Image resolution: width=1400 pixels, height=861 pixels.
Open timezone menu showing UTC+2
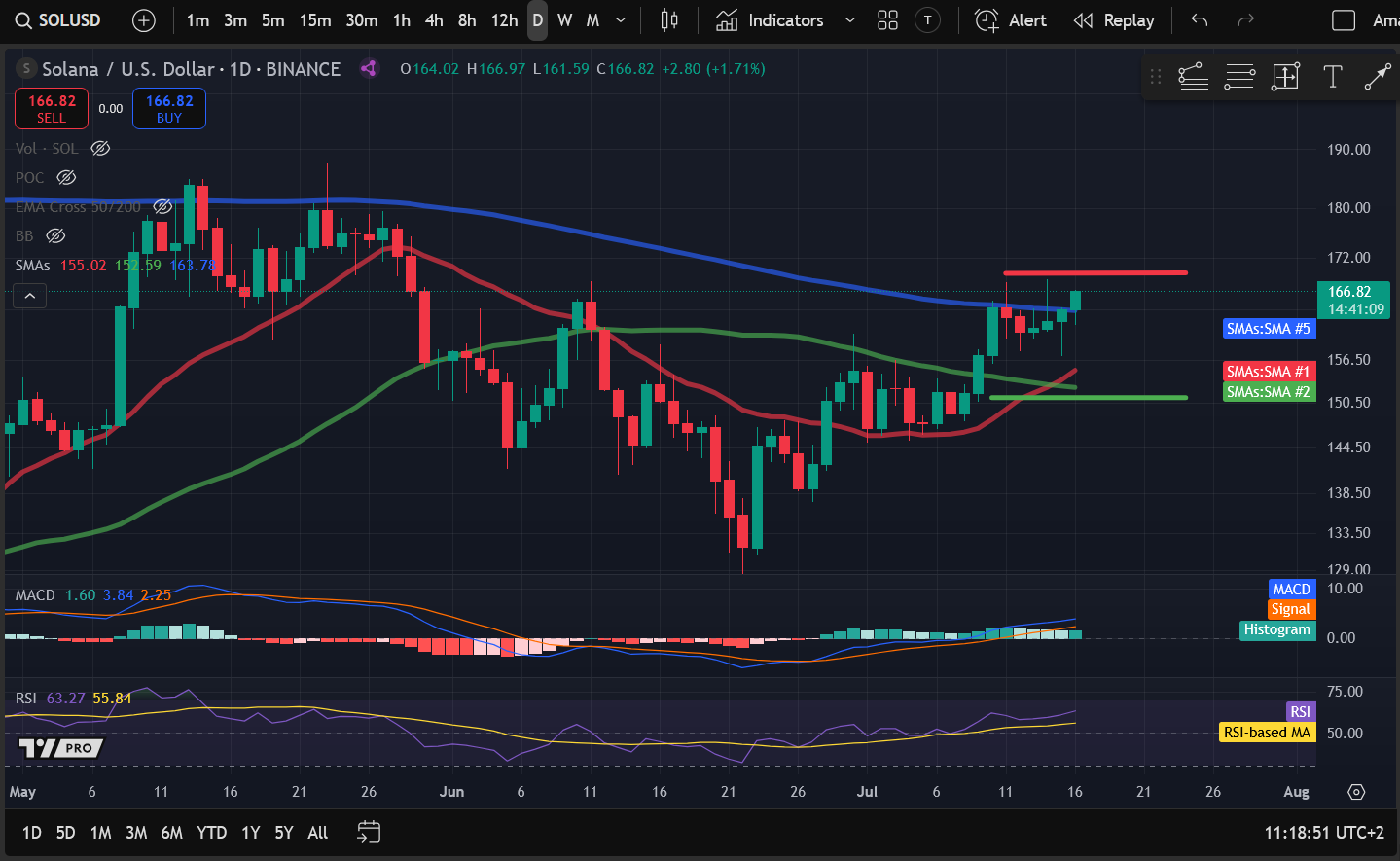(x=1324, y=833)
